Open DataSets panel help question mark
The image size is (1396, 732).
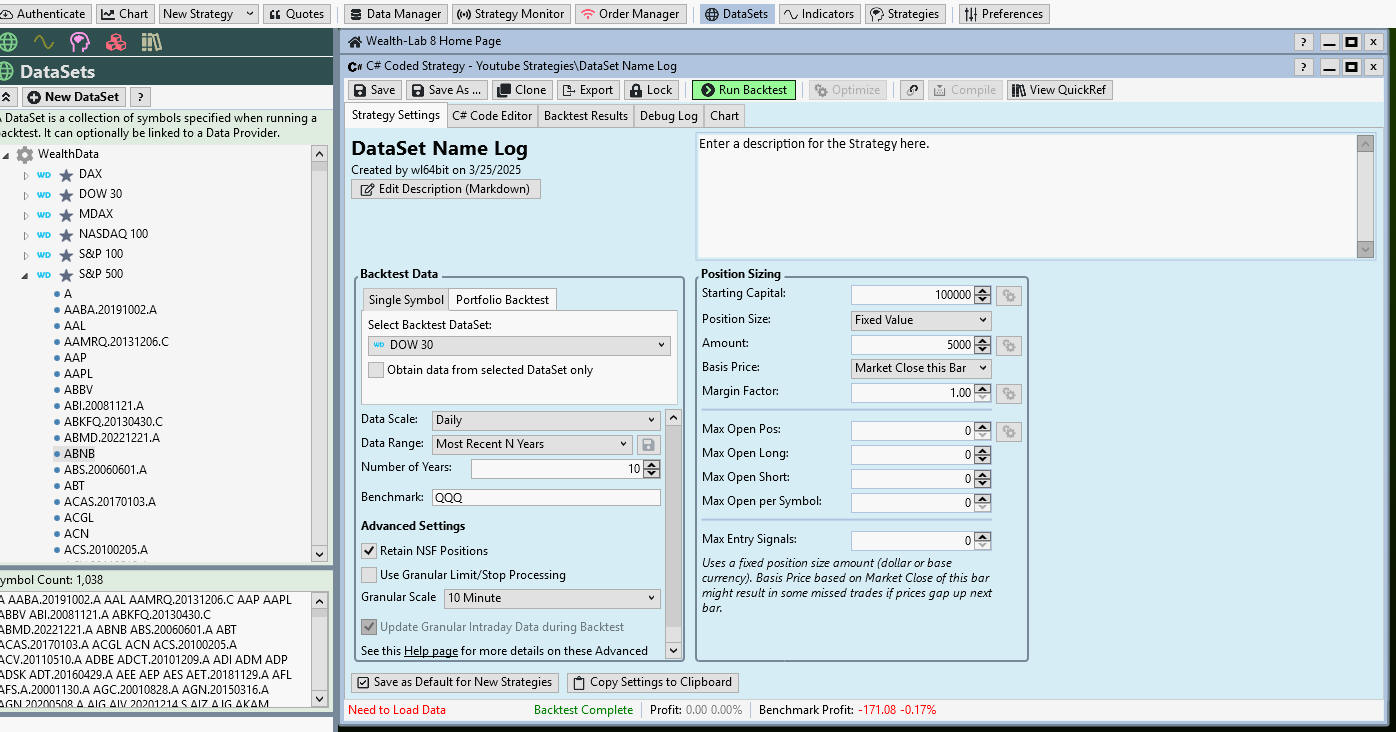click(140, 97)
